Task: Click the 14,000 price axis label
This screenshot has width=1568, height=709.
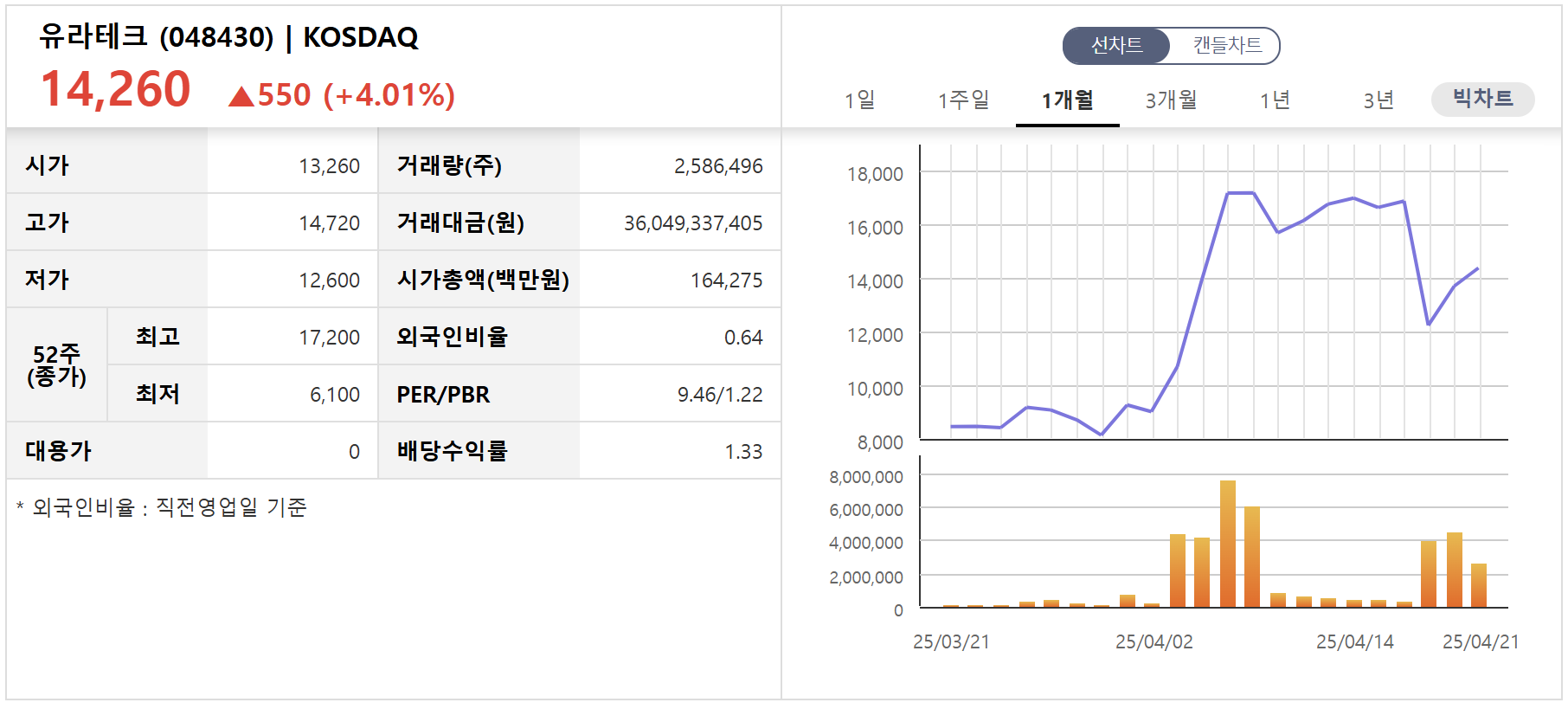Action: click(x=875, y=282)
